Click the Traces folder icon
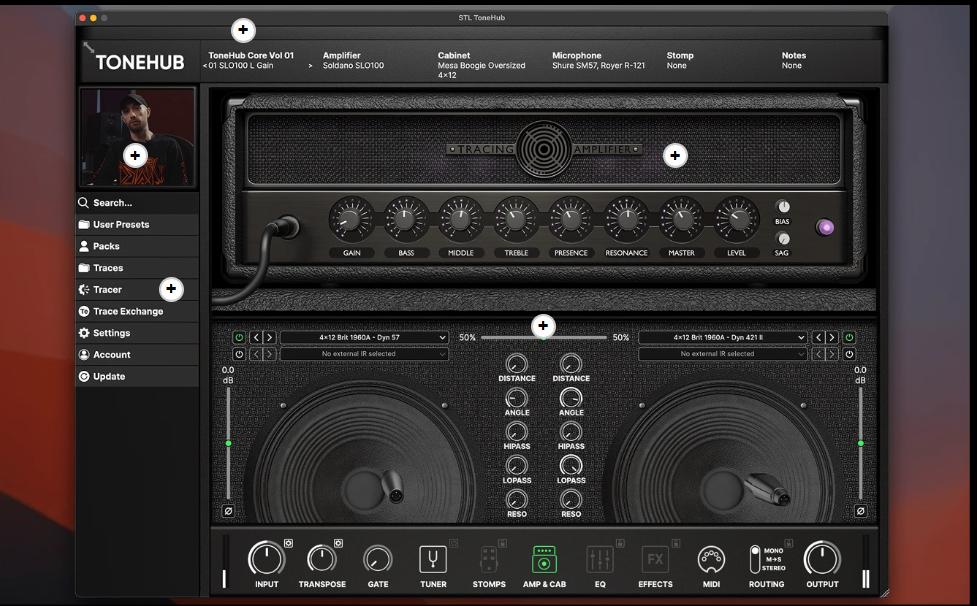Screen dimensions: 977x606 pos(83,268)
